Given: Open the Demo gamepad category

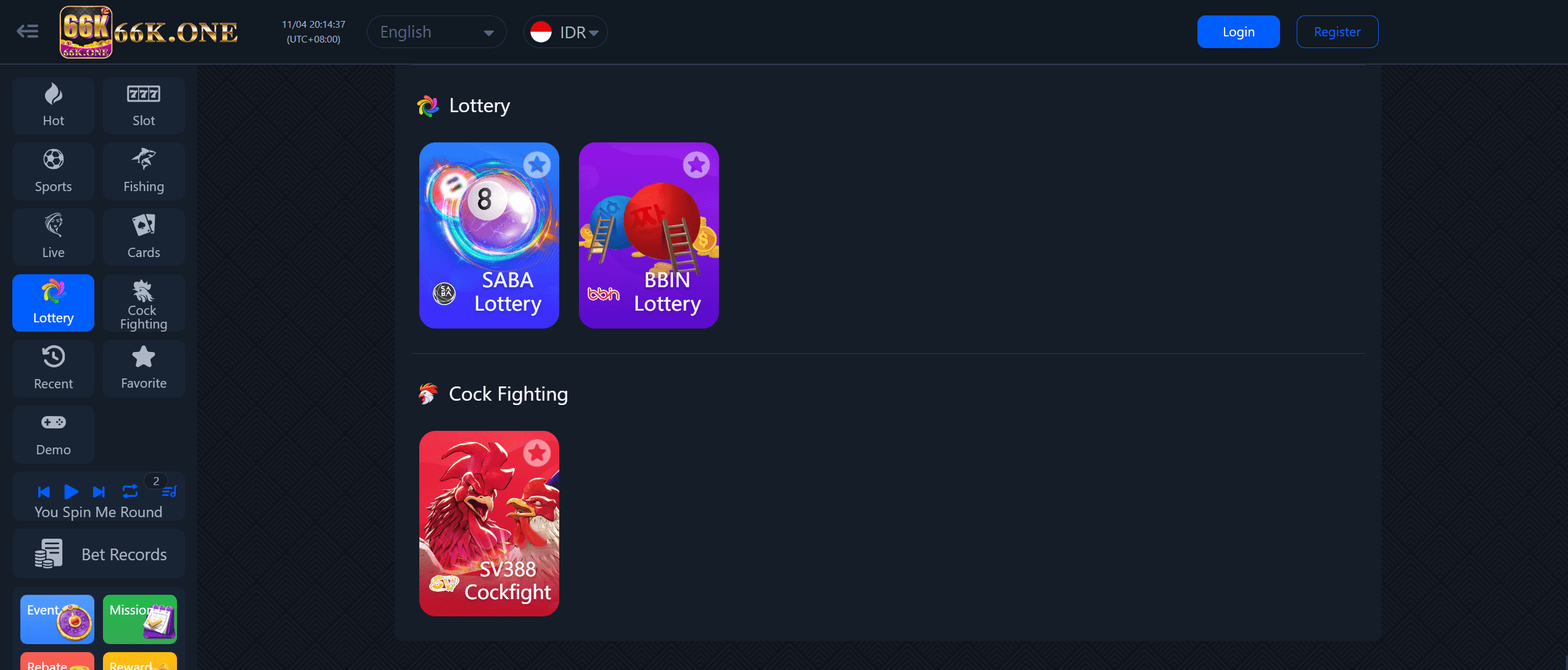Looking at the screenshot, I should (53, 435).
